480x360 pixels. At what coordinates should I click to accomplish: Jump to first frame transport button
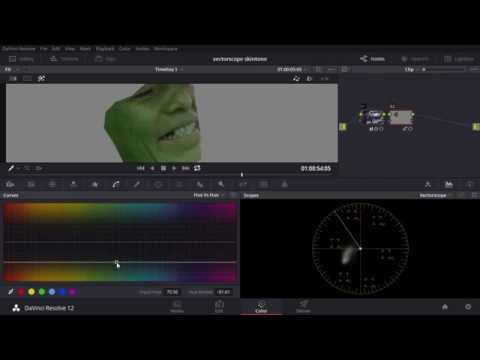(x=141, y=168)
